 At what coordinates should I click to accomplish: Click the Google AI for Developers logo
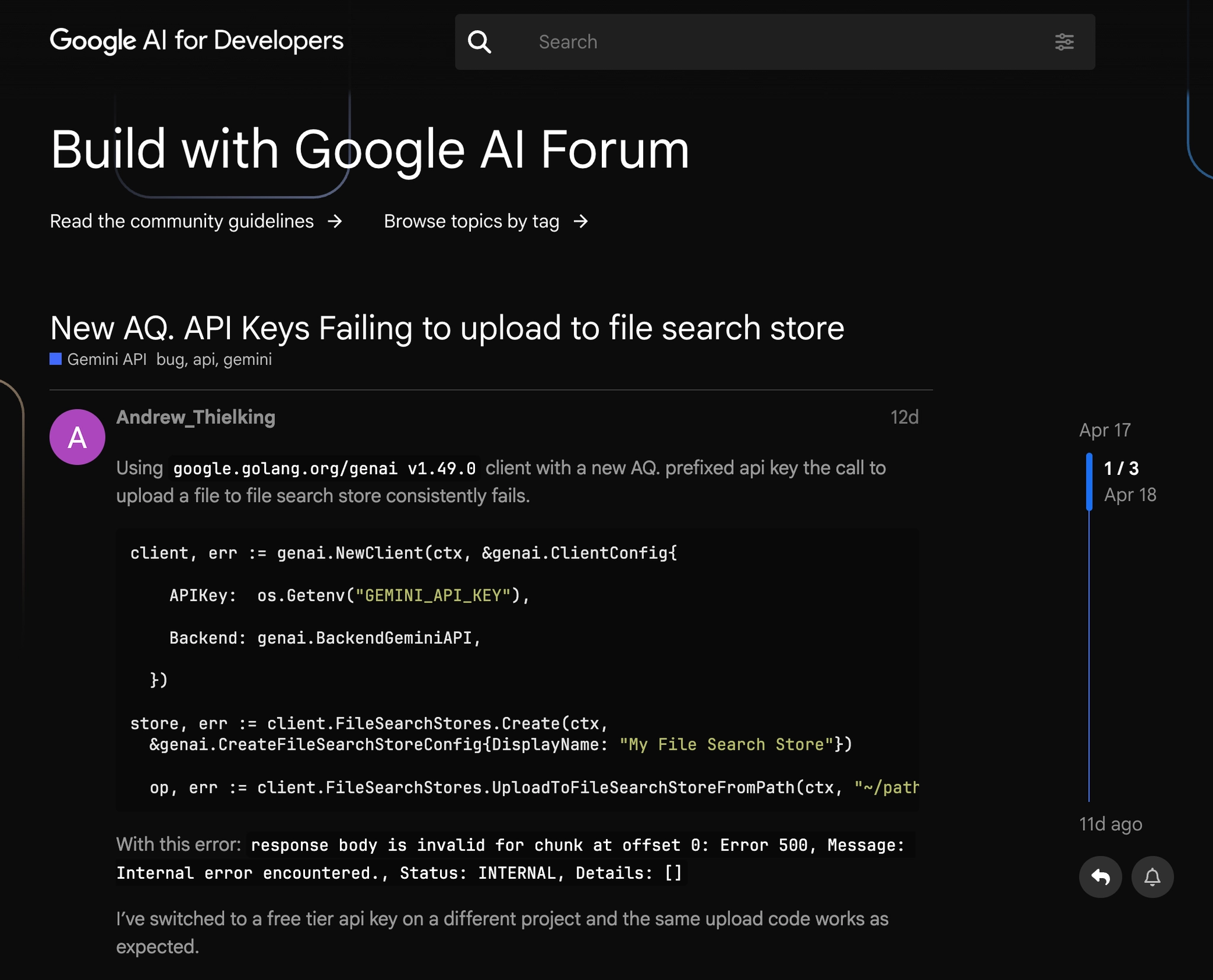click(196, 41)
